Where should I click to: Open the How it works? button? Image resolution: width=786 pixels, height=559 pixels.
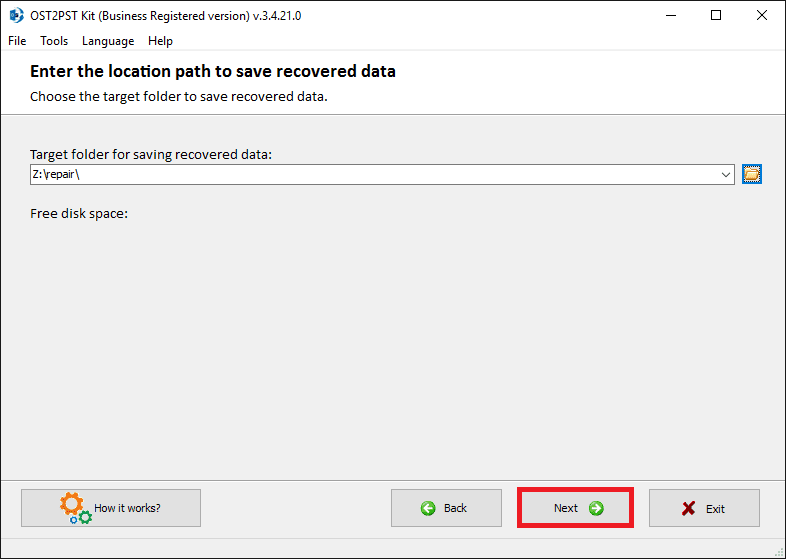tap(111, 508)
